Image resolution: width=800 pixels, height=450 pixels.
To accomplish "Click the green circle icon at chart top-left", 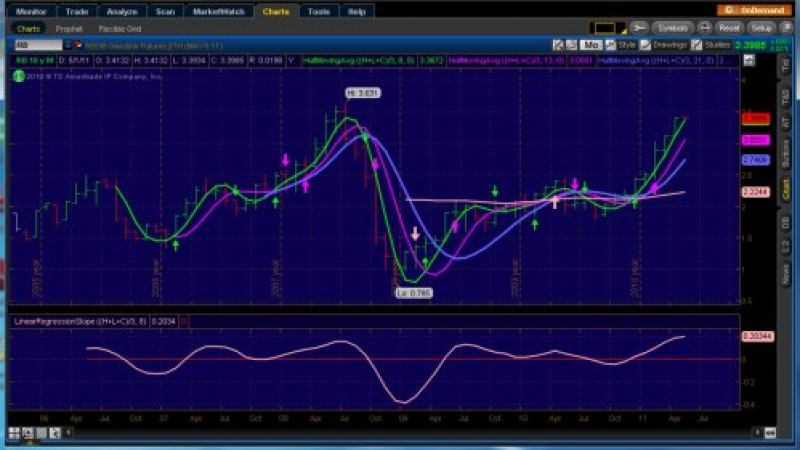I will 19,76.
